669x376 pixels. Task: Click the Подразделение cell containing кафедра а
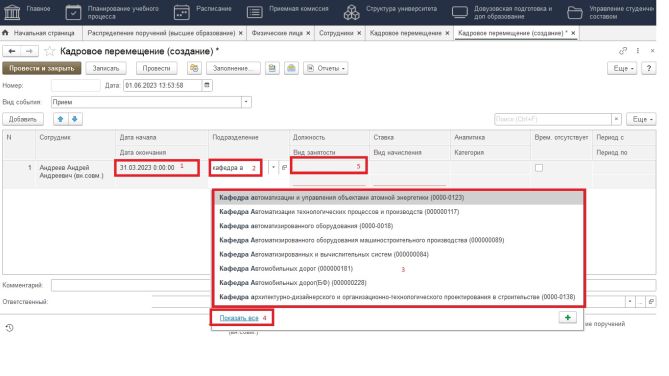tap(235, 168)
